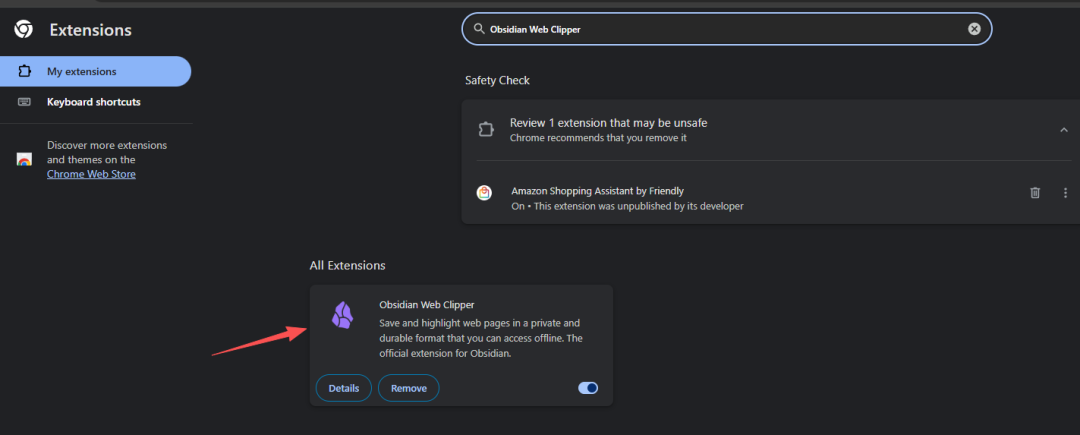
Task: Click the Safety Check extension outline icon
Action: click(x=486, y=129)
